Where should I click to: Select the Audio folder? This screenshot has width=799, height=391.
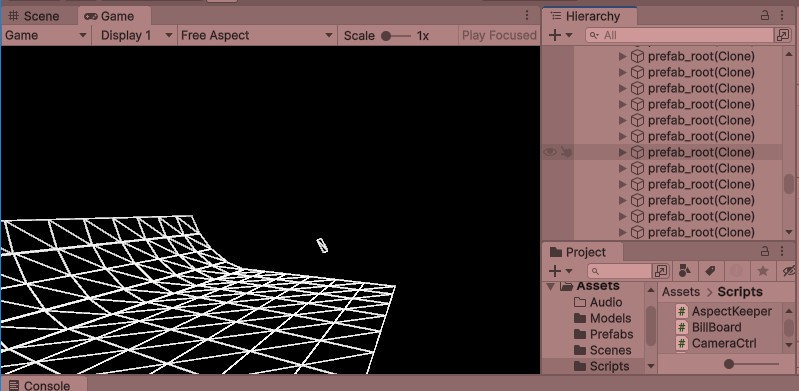pos(606,302)
